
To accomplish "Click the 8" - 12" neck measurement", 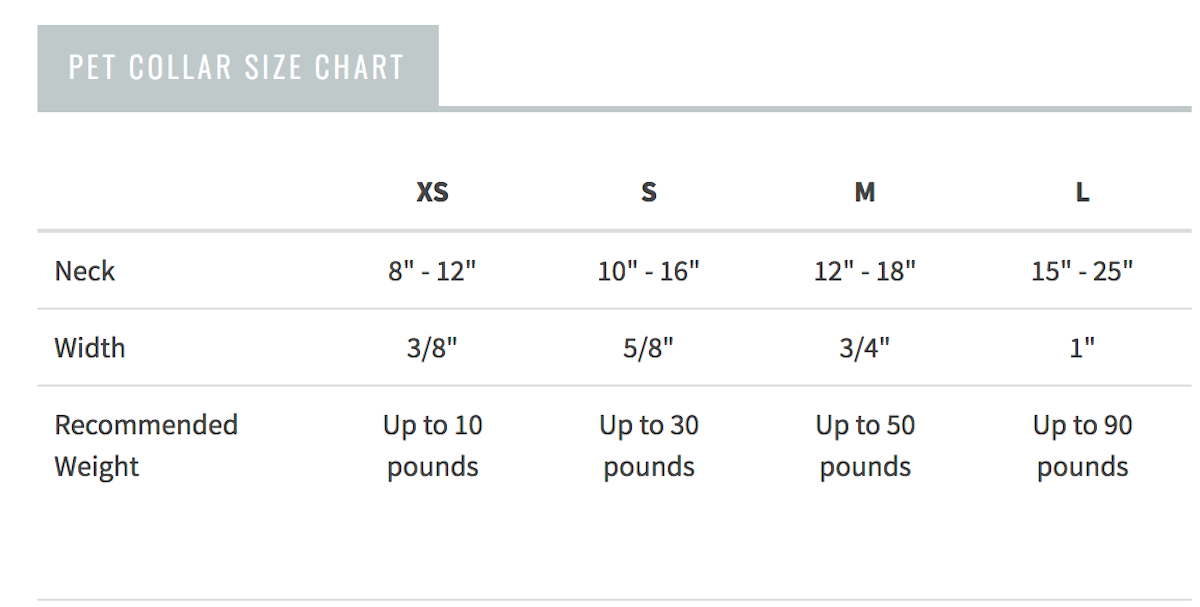I will [432, 271].
